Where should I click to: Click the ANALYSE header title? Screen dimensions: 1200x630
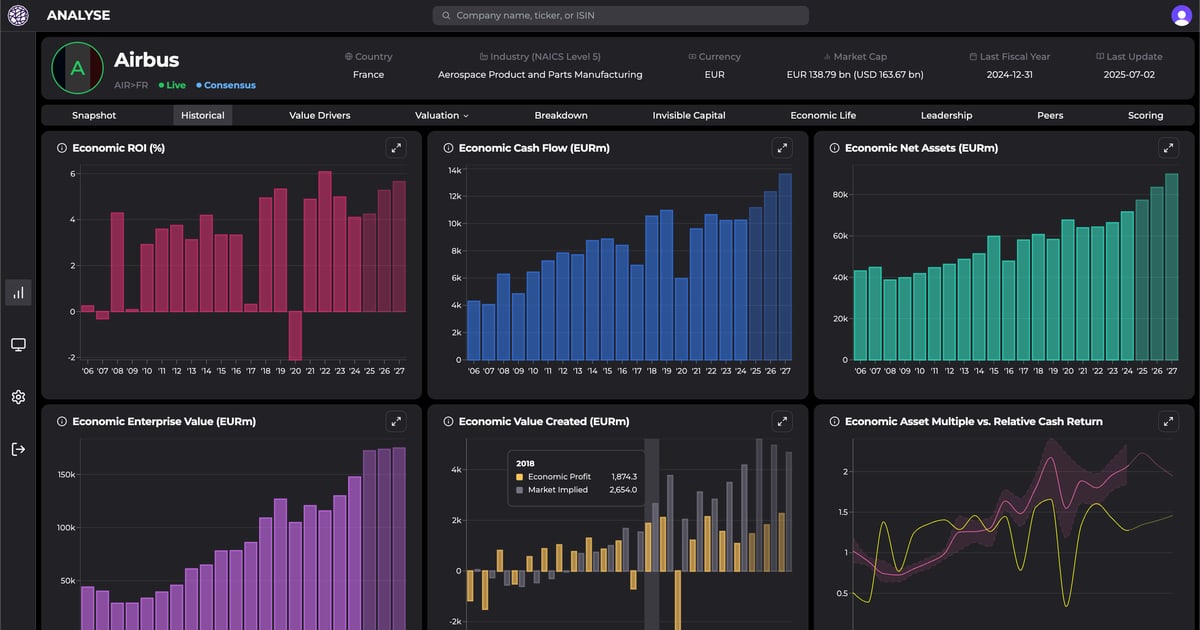(x=79, y=16)
